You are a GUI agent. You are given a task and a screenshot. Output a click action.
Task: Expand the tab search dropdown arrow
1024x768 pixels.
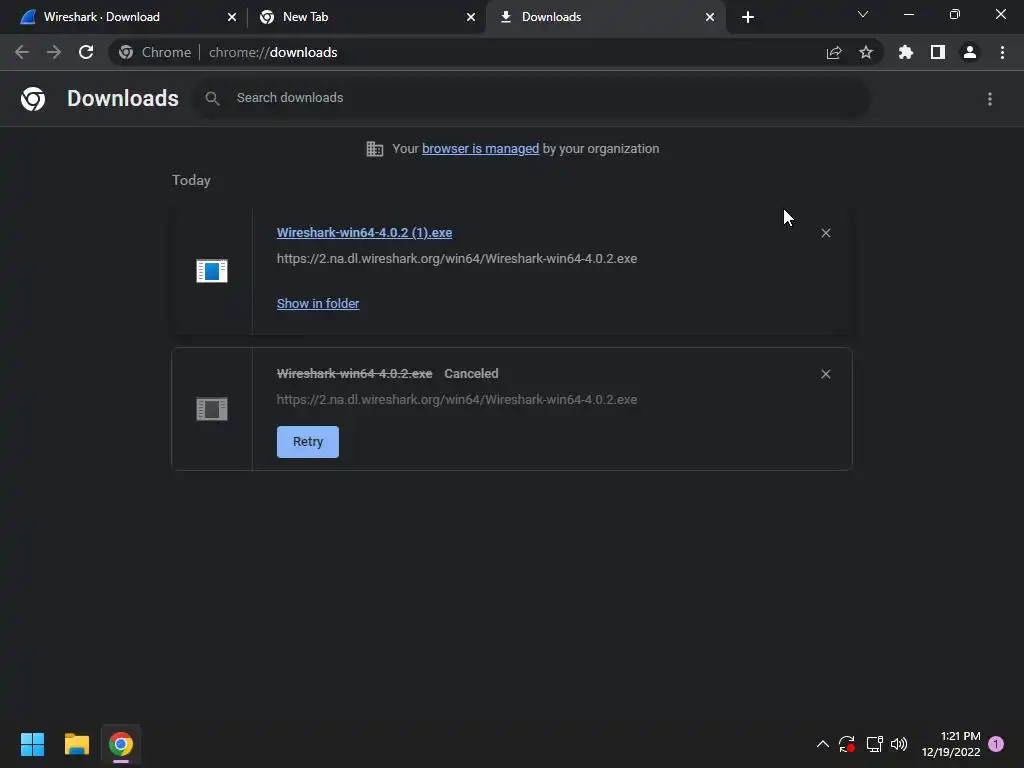[x=863, y=14]
